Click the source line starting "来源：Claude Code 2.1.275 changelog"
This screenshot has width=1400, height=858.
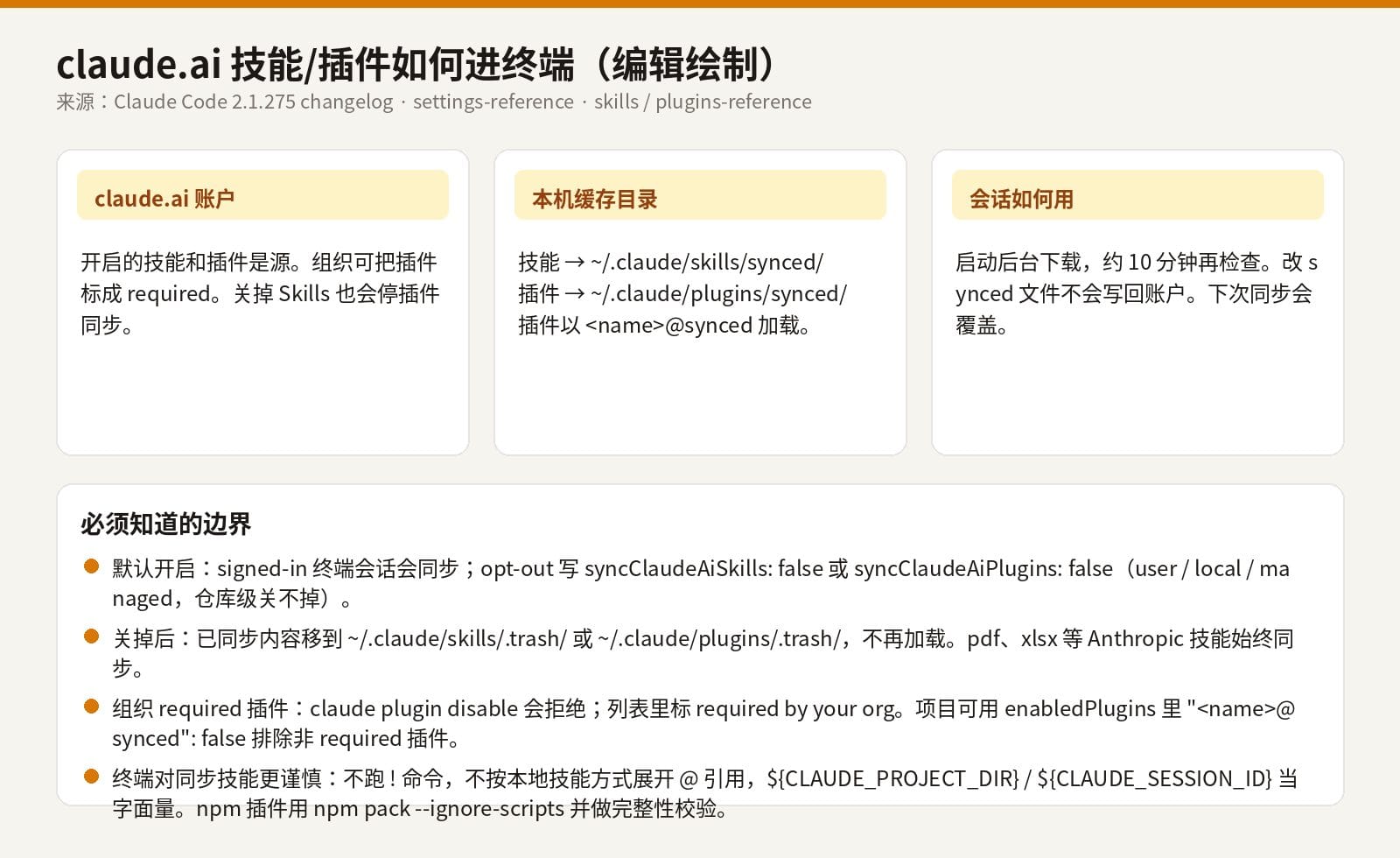434,102
